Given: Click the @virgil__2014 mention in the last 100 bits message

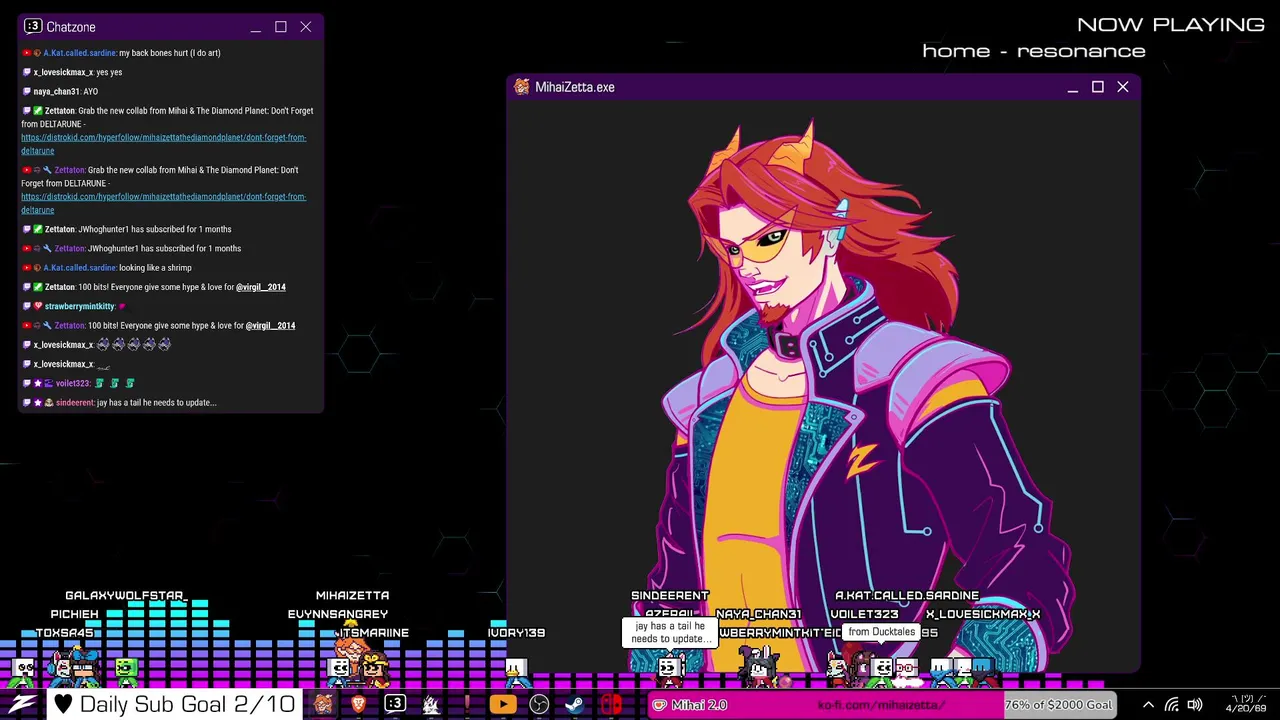Looking at the screenshot, I should [270, 326].
